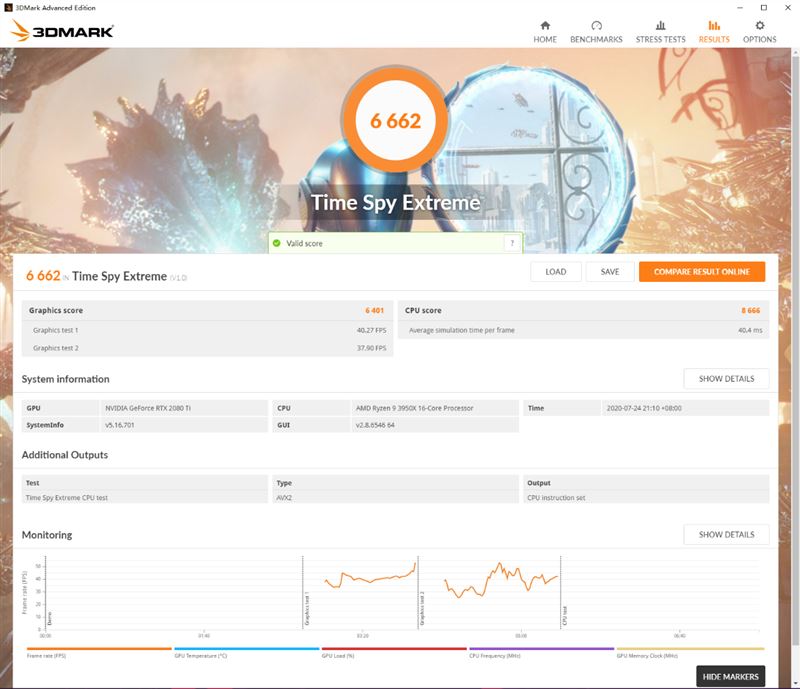Screen dimensions: 800x689
Task: Open the valid score question mark help
Action: [x=512, y=243]
